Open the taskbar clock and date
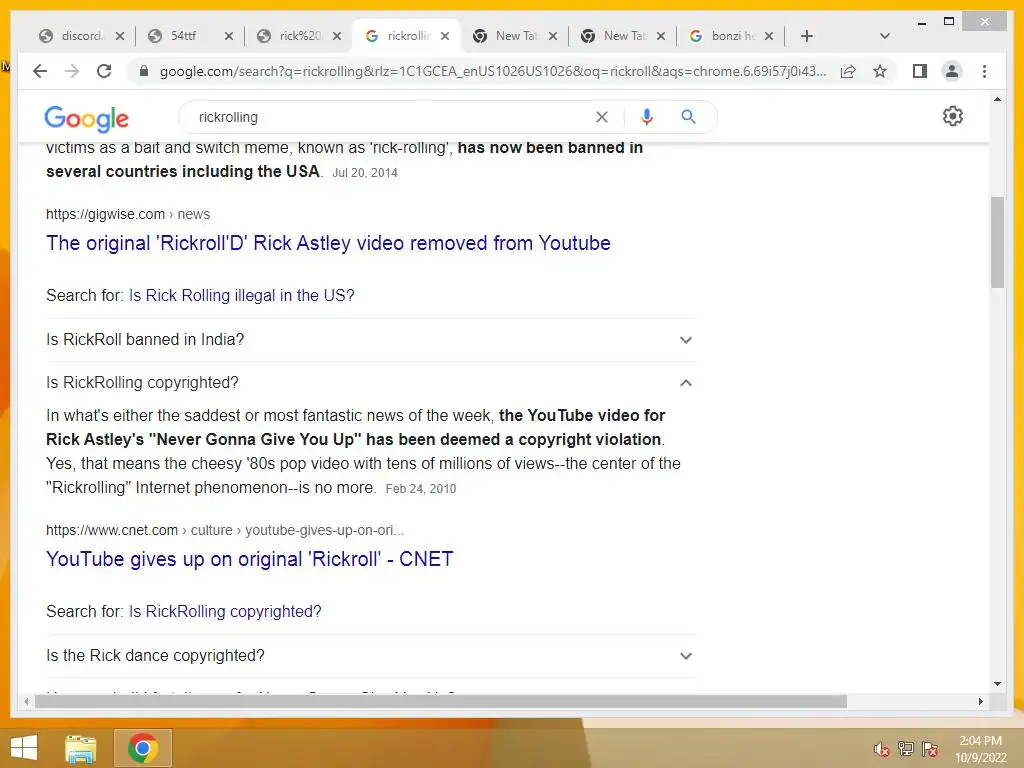 (980, 748)
